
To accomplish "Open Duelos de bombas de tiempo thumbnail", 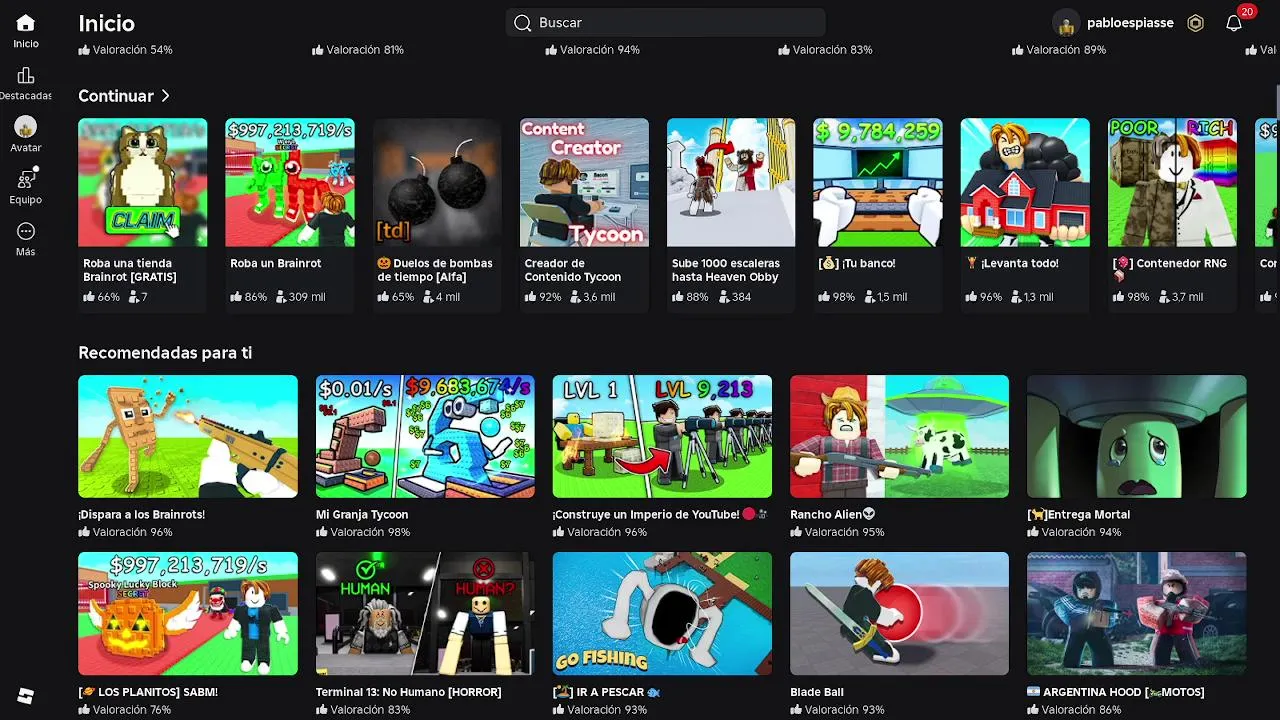I will (x=437, y=182).
